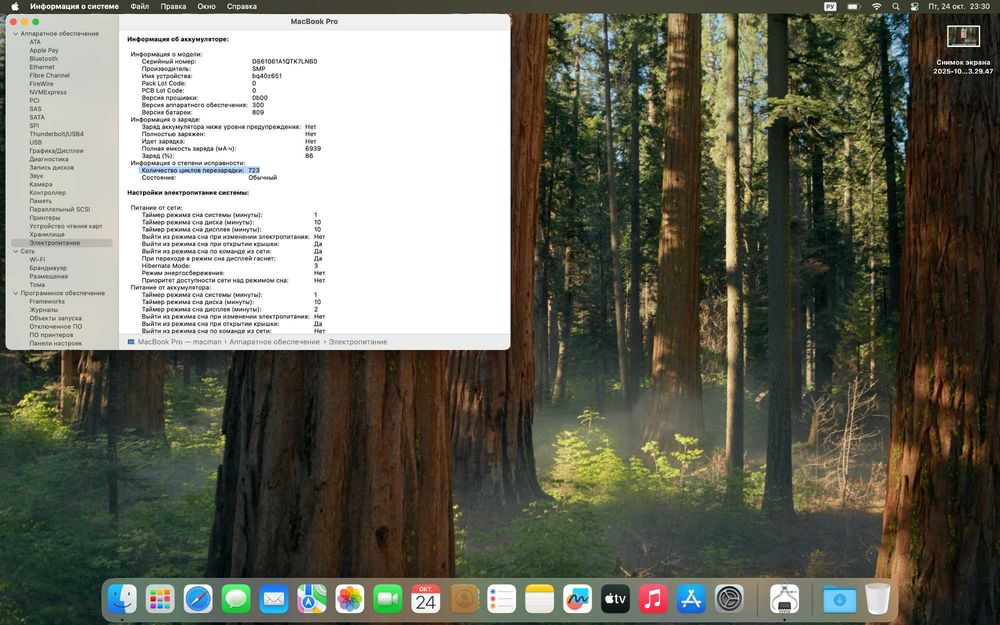1000x625 pixels.
Task: Select Камера in the sidebar
Action: pos(41,184)
